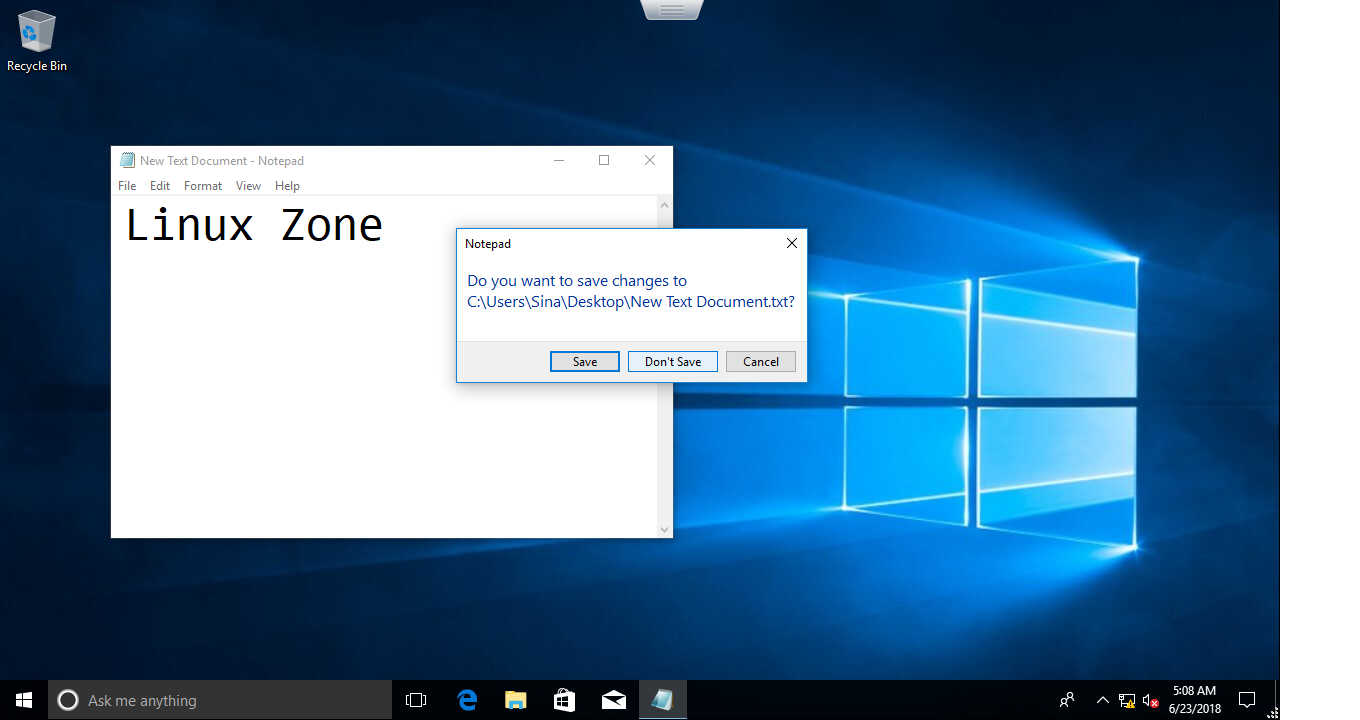Viewport: 1360px width, 720px height.
Task: Open the Microsoft Store taskbar icon
Action: [564, 700]
